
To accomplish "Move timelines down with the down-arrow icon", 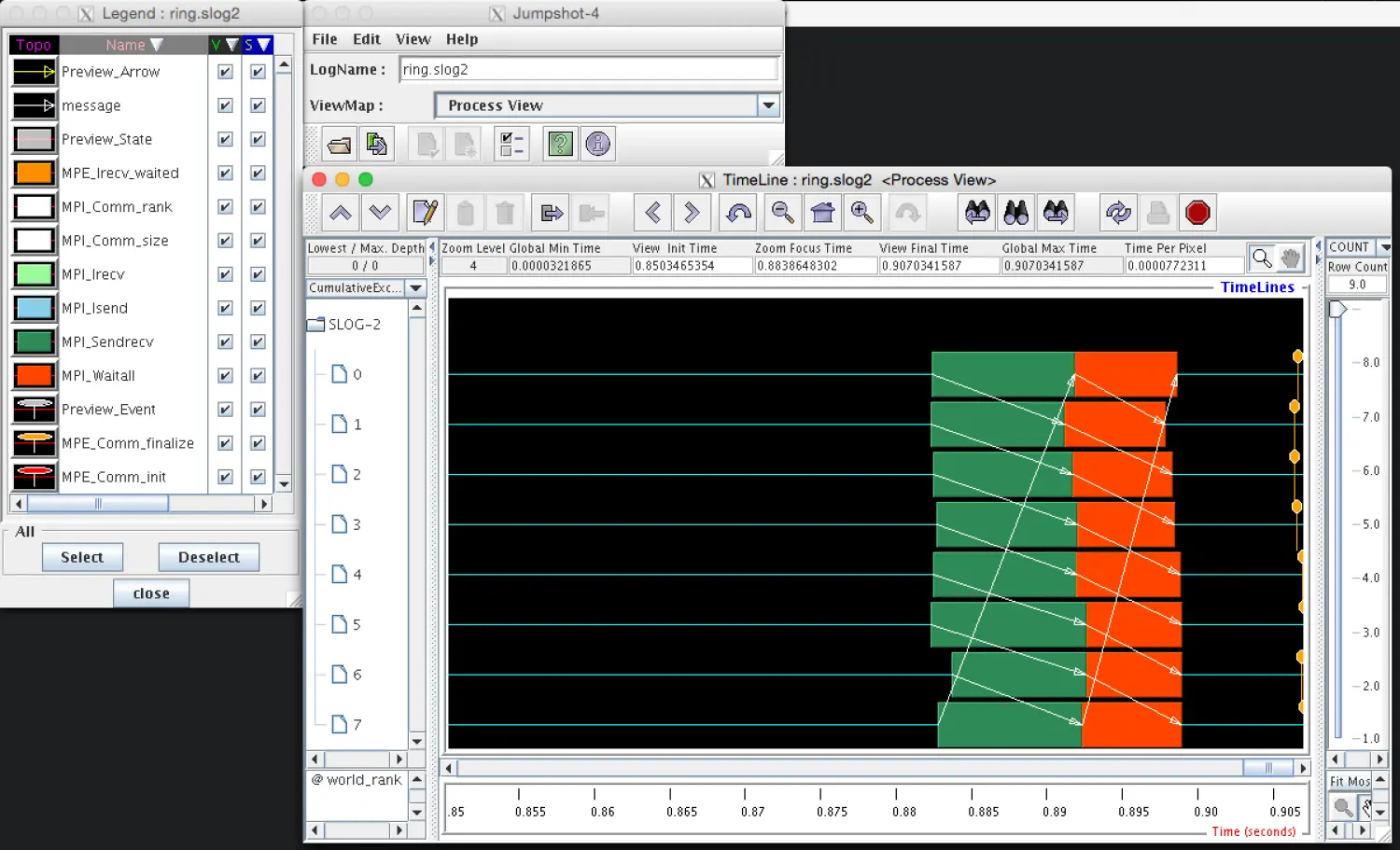I will tap(380, 213).
